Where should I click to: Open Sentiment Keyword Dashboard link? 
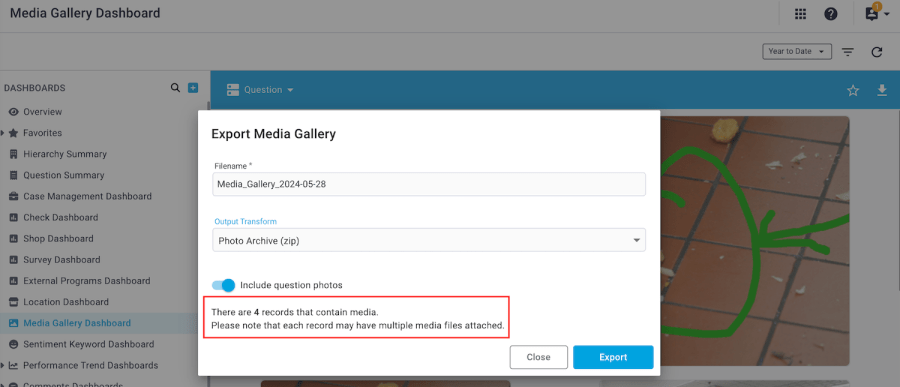tap(88, 344)
